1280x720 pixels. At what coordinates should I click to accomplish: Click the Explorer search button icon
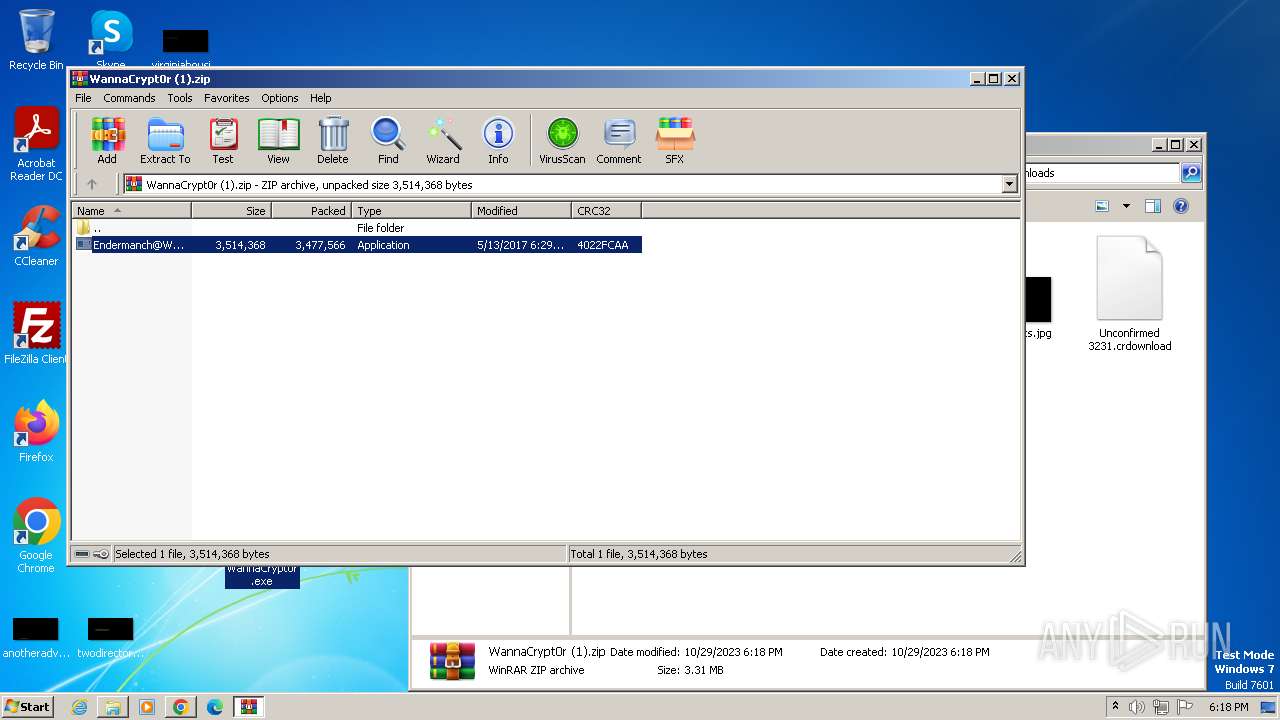(x=1191, y=173)
